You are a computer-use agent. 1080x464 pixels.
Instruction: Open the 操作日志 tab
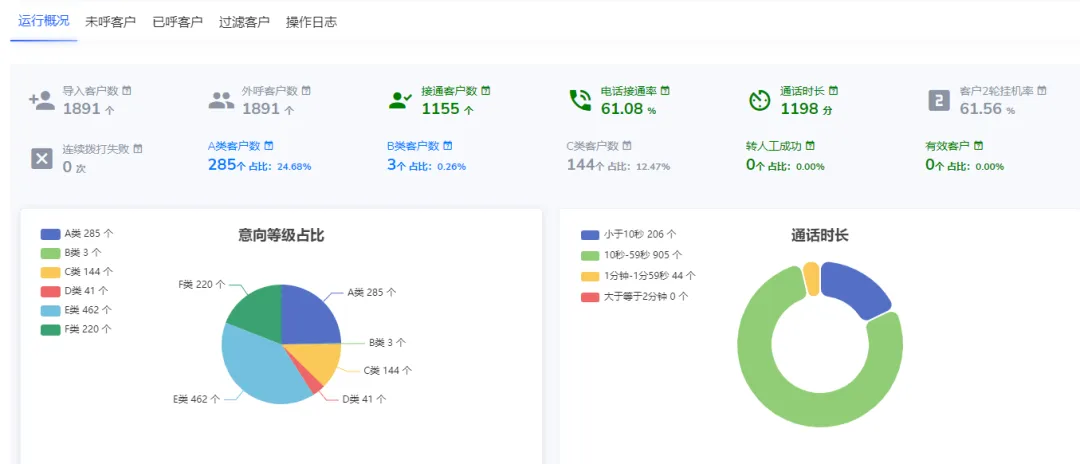coord(311,22)
